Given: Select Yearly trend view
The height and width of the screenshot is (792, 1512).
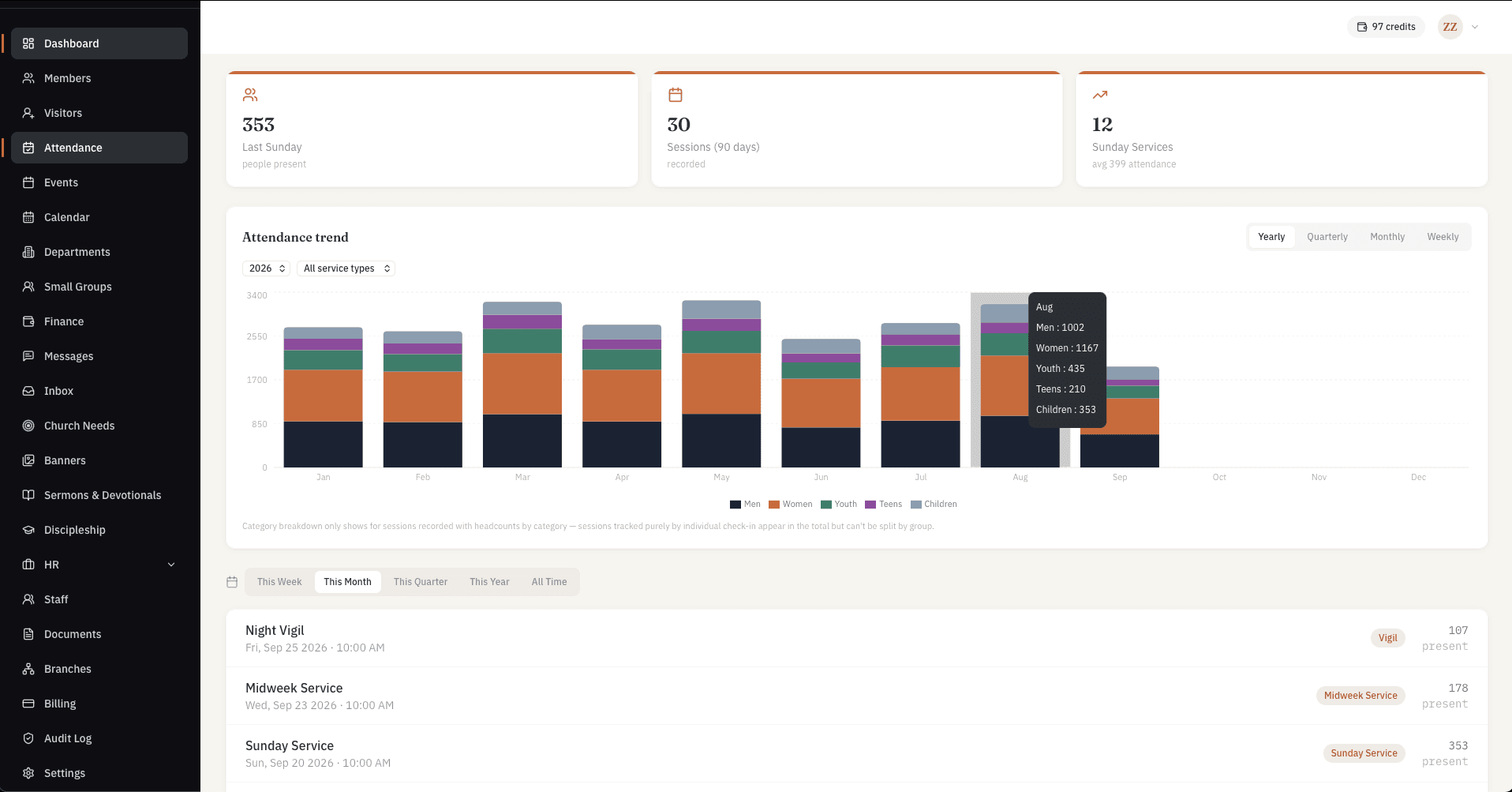Looking at the screenshot, I should 1271,237.
